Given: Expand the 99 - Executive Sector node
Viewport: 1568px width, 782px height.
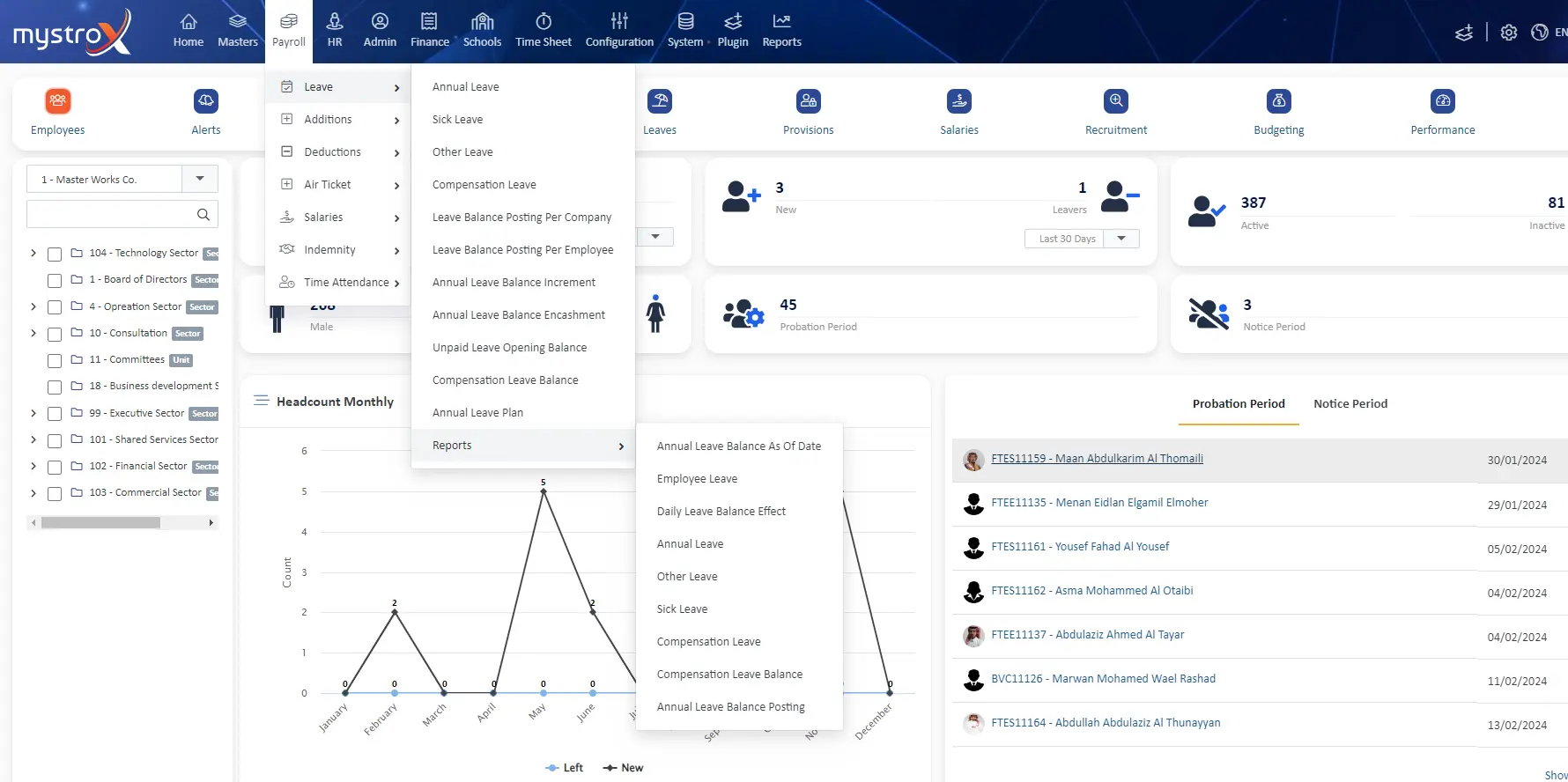Looking at the screenshot, I should pos(33,413).
